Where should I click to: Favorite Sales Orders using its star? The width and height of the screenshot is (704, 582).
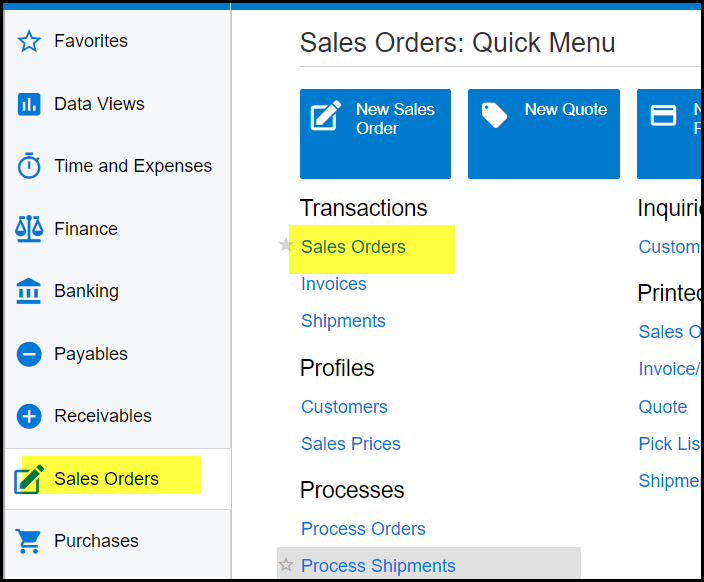coord(286,246)
